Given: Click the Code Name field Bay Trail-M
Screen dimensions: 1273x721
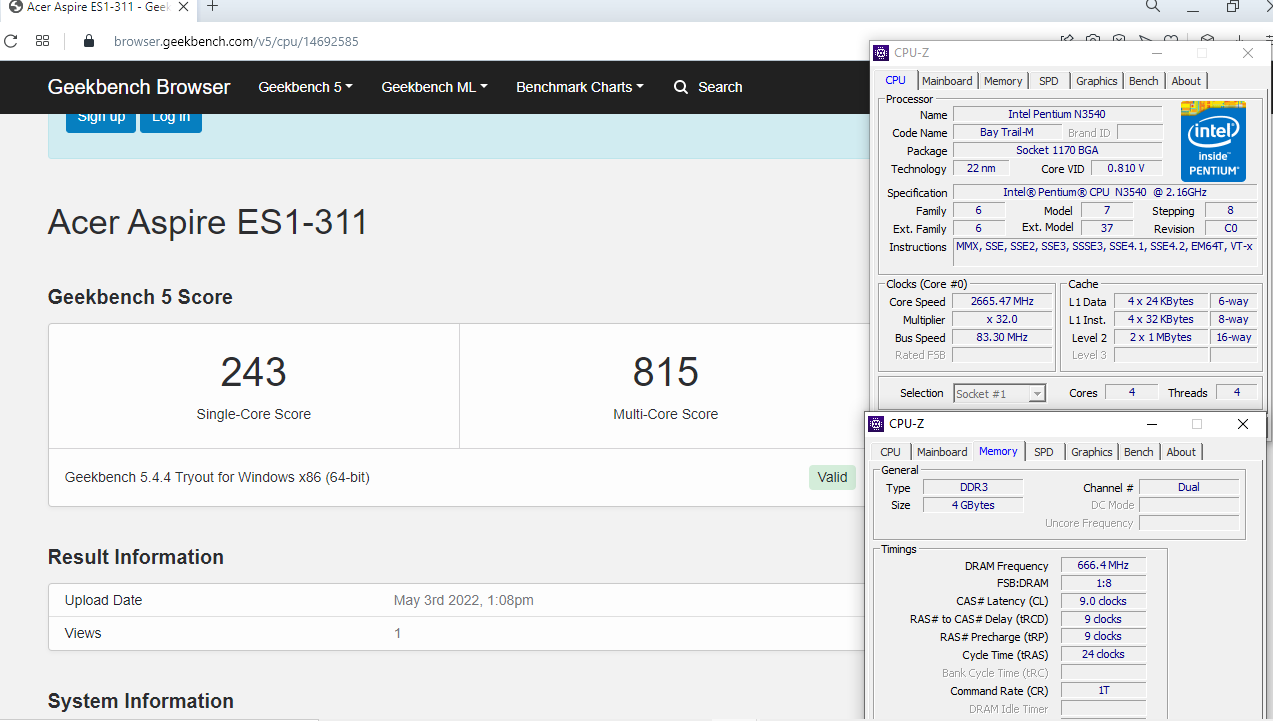Looking at the screenshot, I should click(x=1007, y=133).
